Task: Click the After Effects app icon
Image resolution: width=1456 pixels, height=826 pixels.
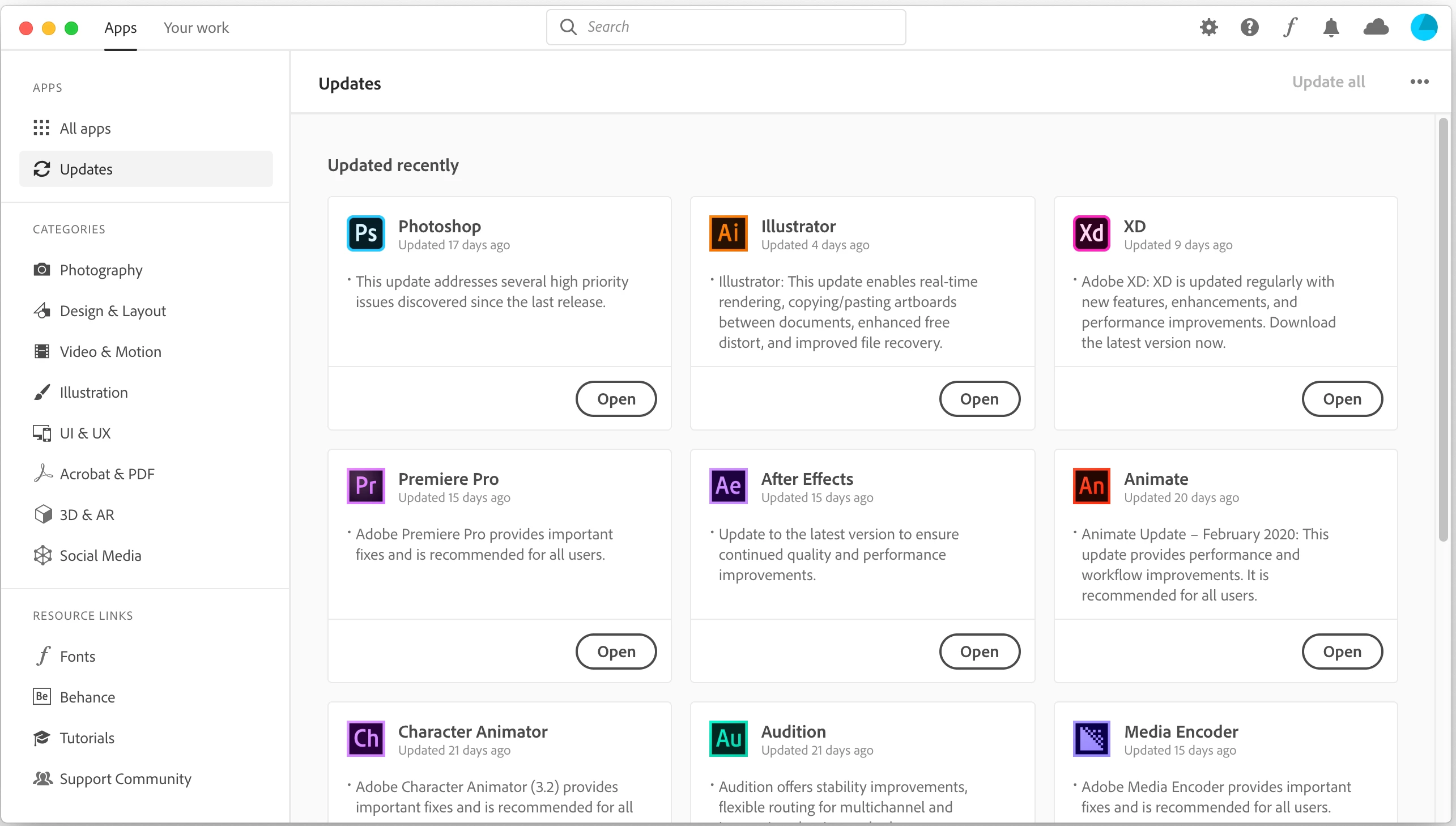Action: point(729,486)
